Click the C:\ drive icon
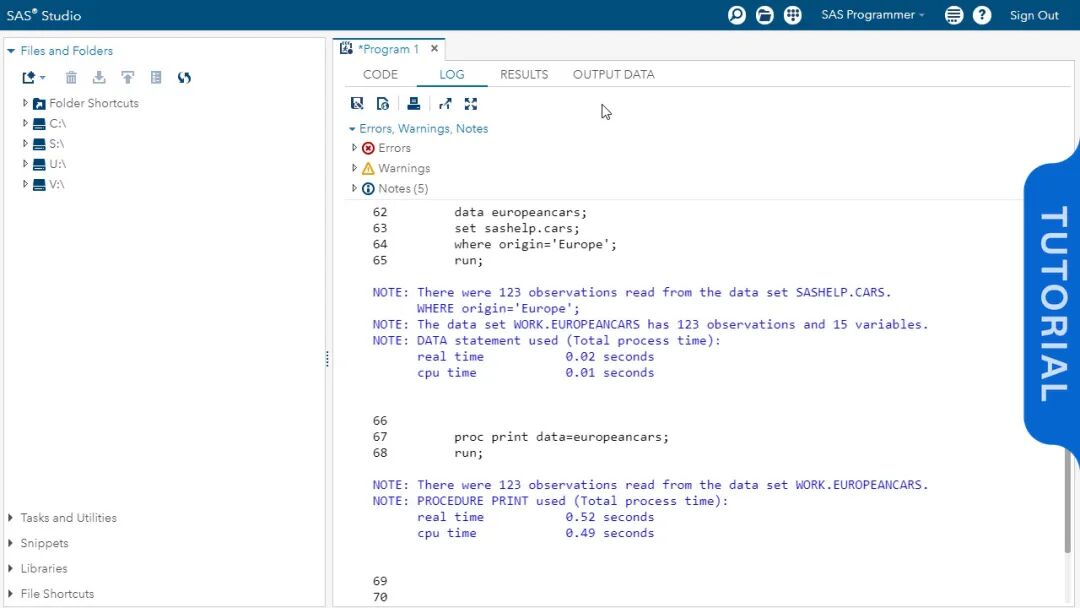Viewport: 1080px width, 608px height. coord(39,123)
